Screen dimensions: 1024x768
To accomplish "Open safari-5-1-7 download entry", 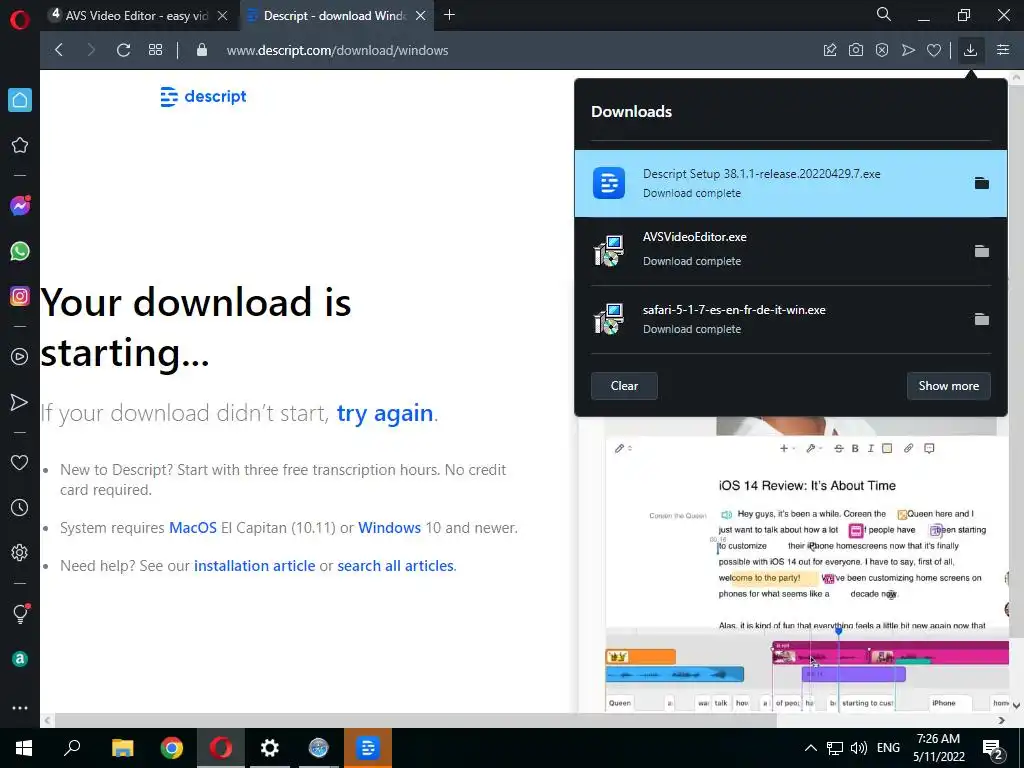I will click(790, 319).
